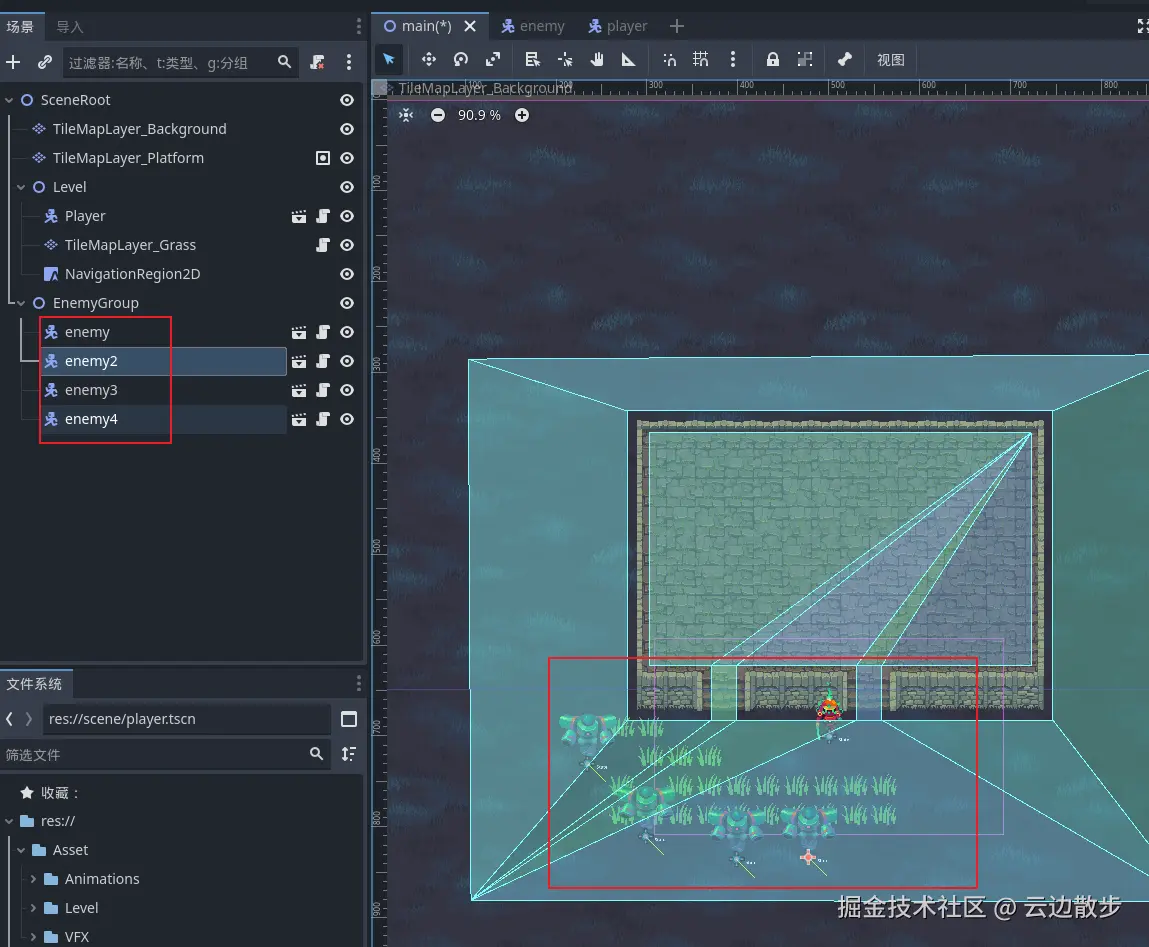Activate the Rotate mode tool
Viewport: 1149px width, 947px height.
click(460, 60)
